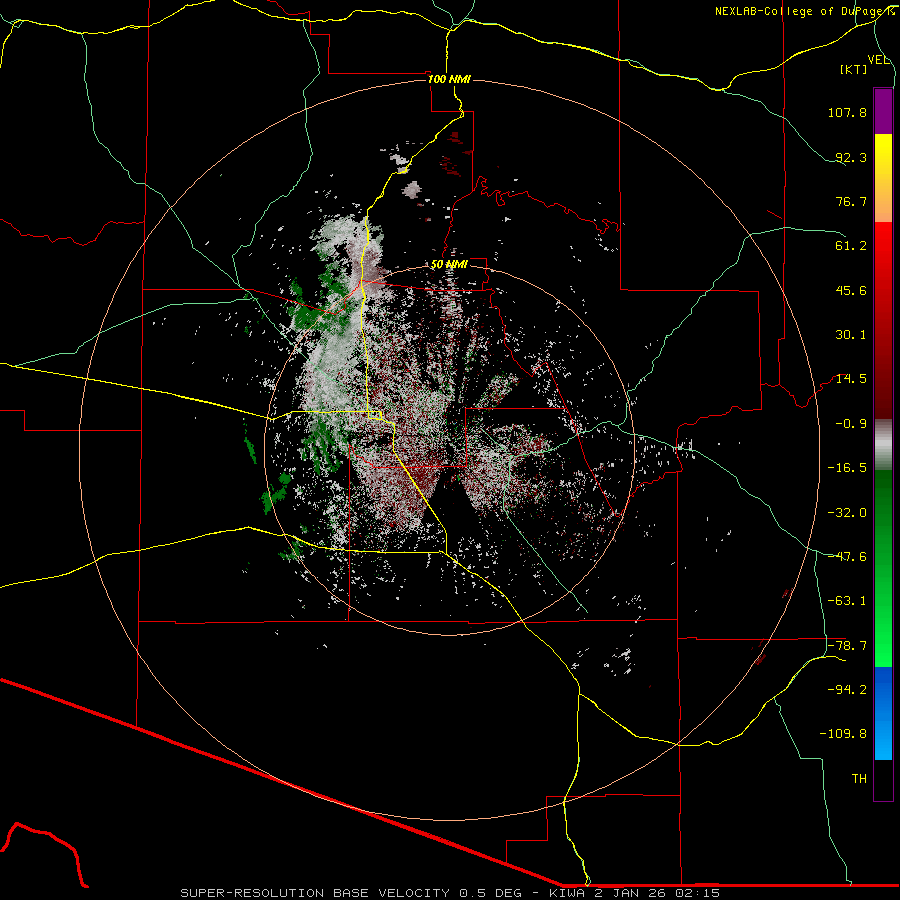Click the -16.5 legend value
Viewport: 900px width, 900px height.
tap(847, 468)
